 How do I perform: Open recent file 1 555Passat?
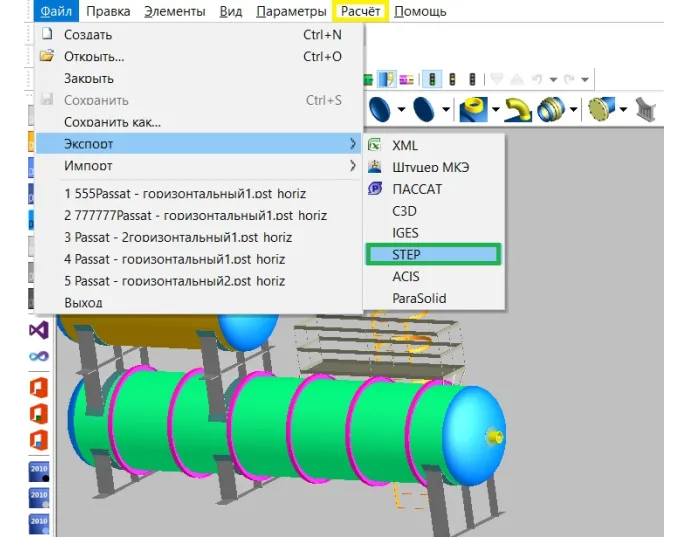click(x=184, y=193)
